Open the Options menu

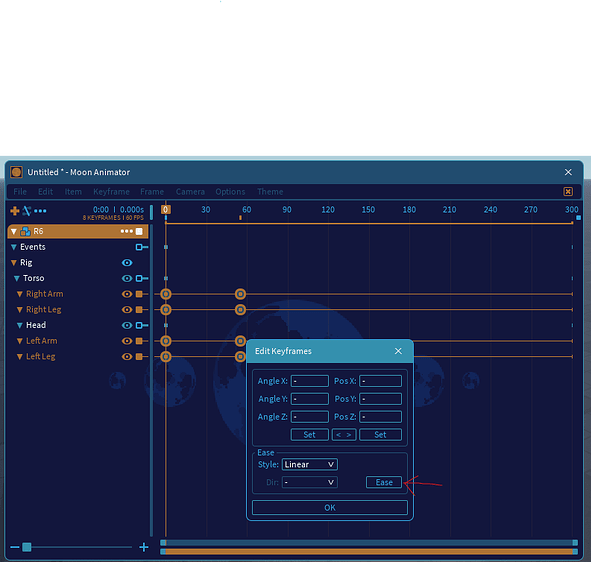click(230, 191)
